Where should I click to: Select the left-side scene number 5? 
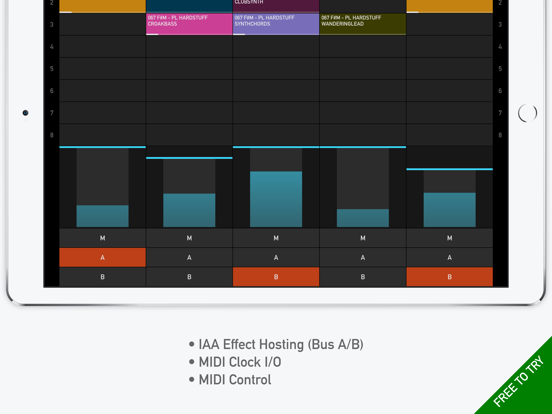(52, 69)
